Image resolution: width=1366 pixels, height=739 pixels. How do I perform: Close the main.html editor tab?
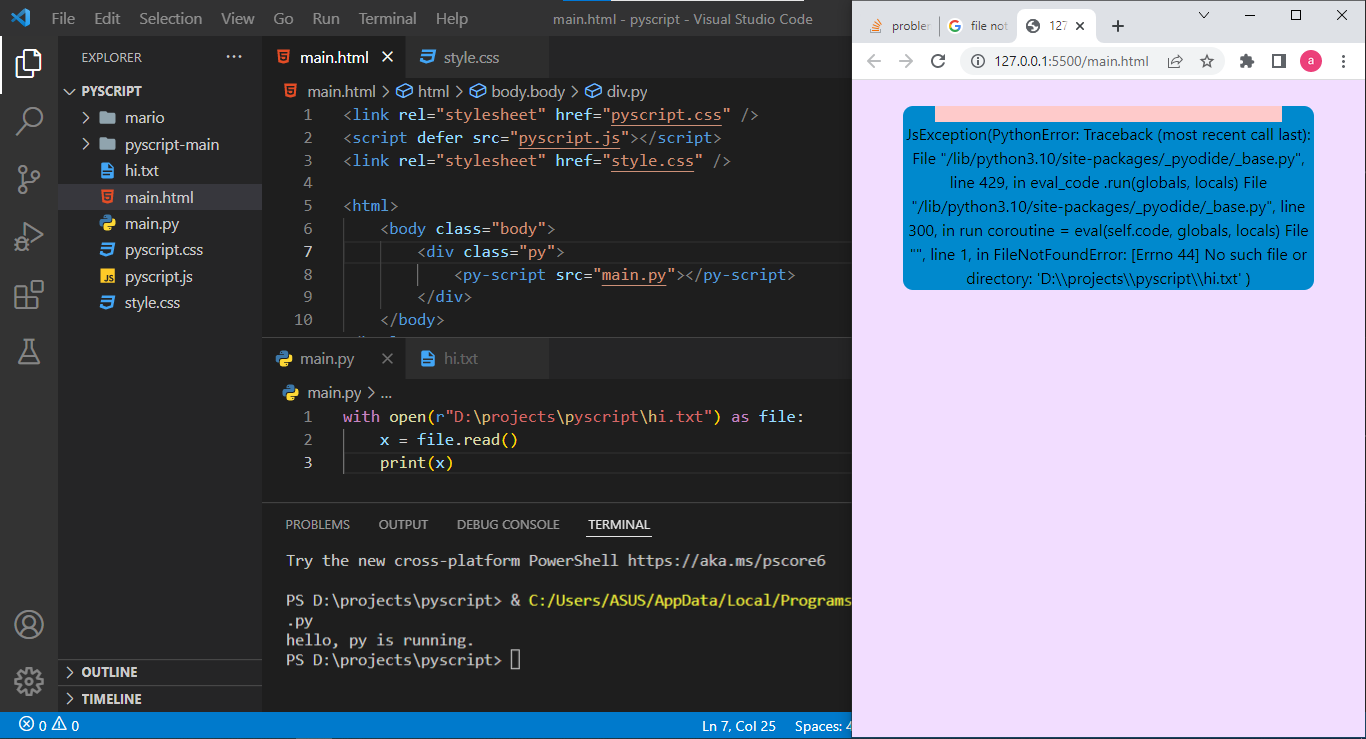pyautogui.click(x=388, y=57)
